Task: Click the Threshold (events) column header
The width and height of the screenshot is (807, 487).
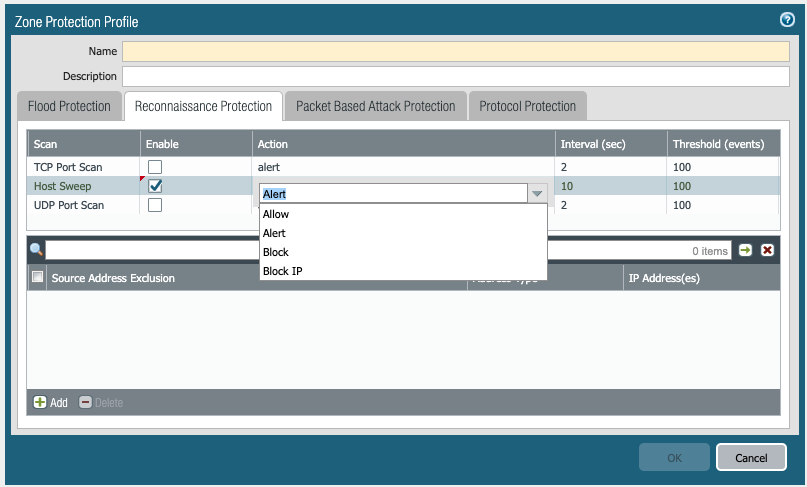Action: click(x=724, y=144)
